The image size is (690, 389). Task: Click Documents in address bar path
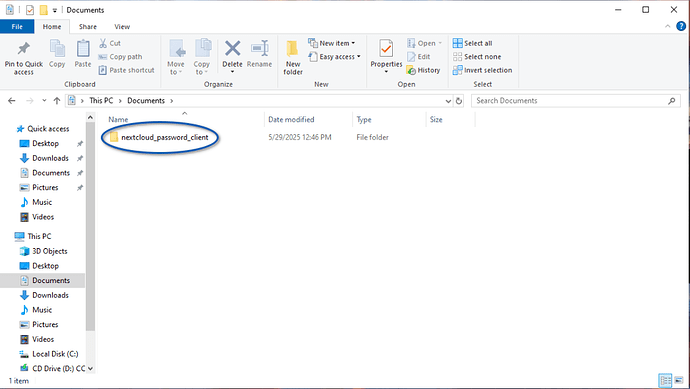coord(146,101)
